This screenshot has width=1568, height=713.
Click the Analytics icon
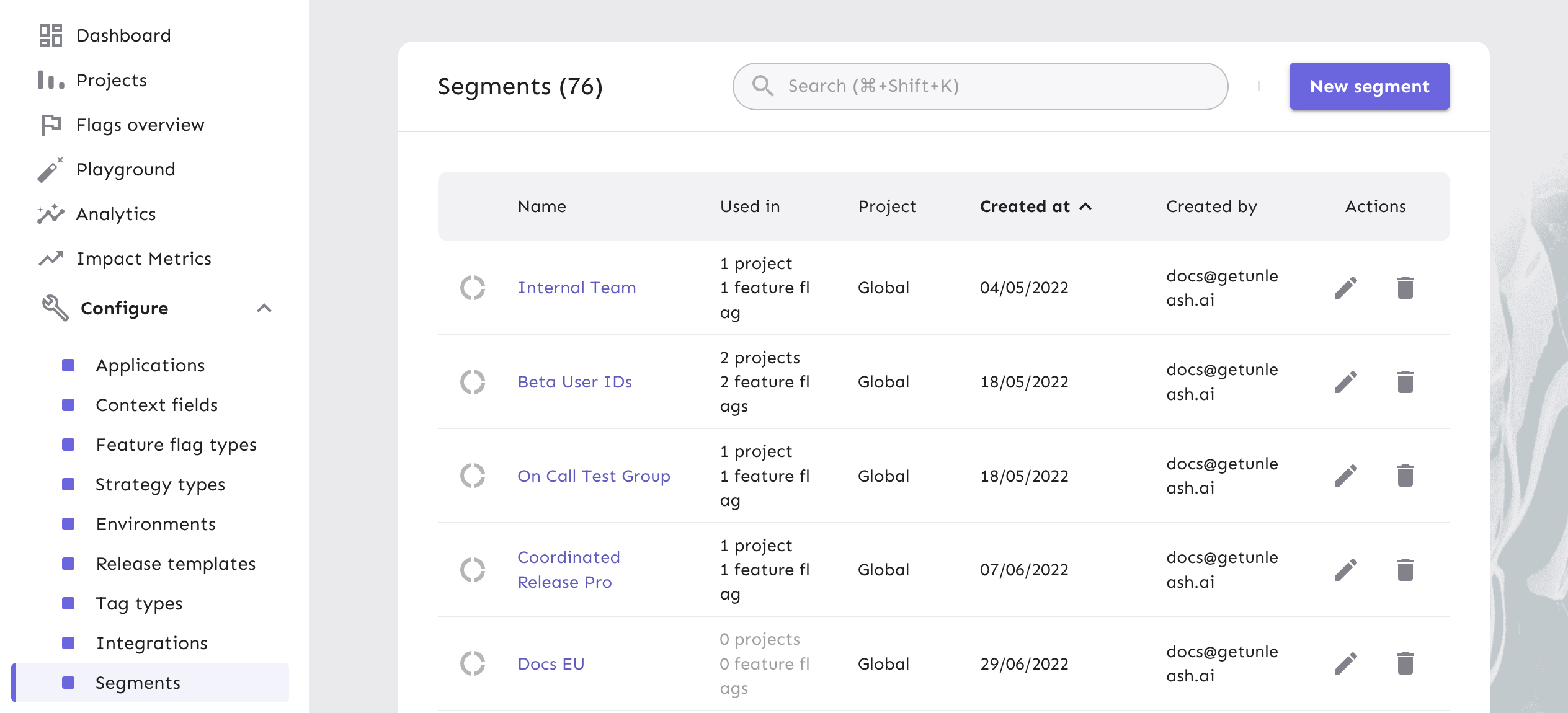[x=50, y=213]
